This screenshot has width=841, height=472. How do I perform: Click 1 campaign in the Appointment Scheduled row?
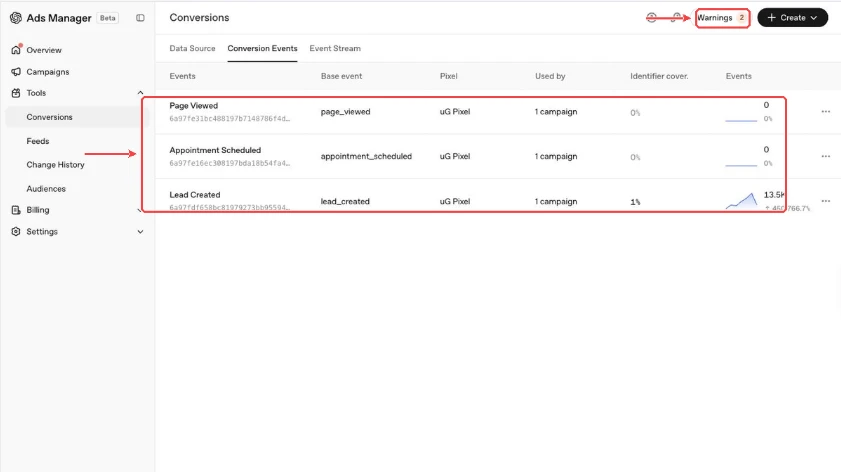point(556,156)
